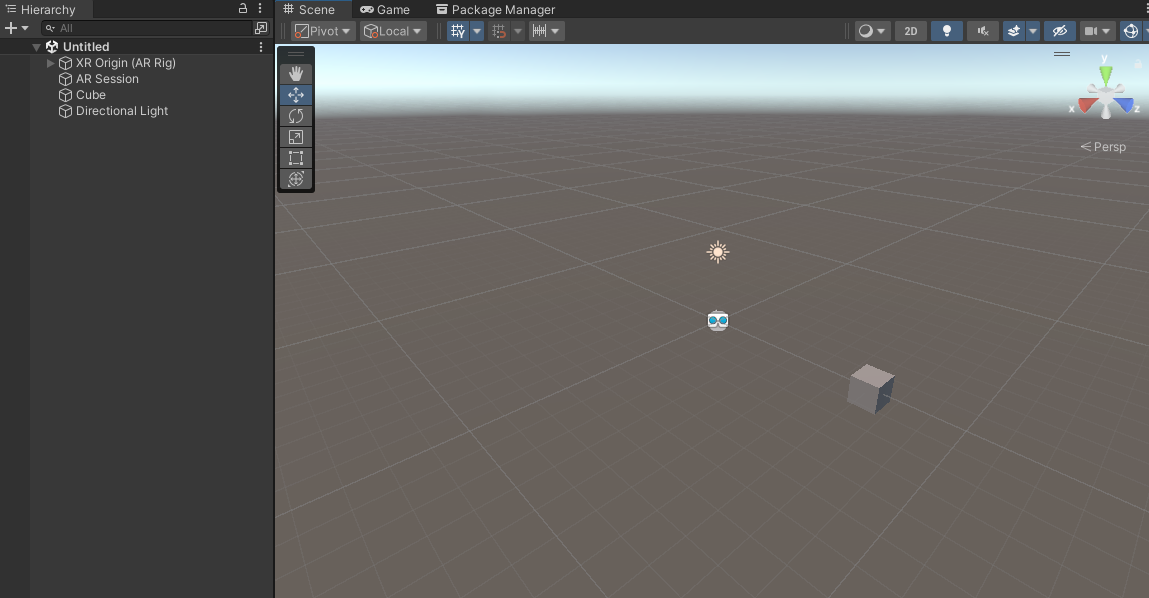Select the Cube object in scene view

(871, 388)
